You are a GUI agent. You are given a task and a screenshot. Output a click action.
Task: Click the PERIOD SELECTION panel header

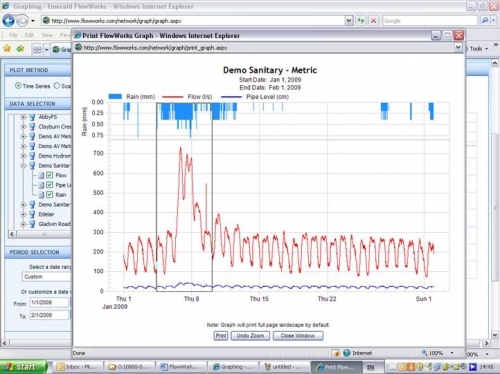[x=38, y=252]
